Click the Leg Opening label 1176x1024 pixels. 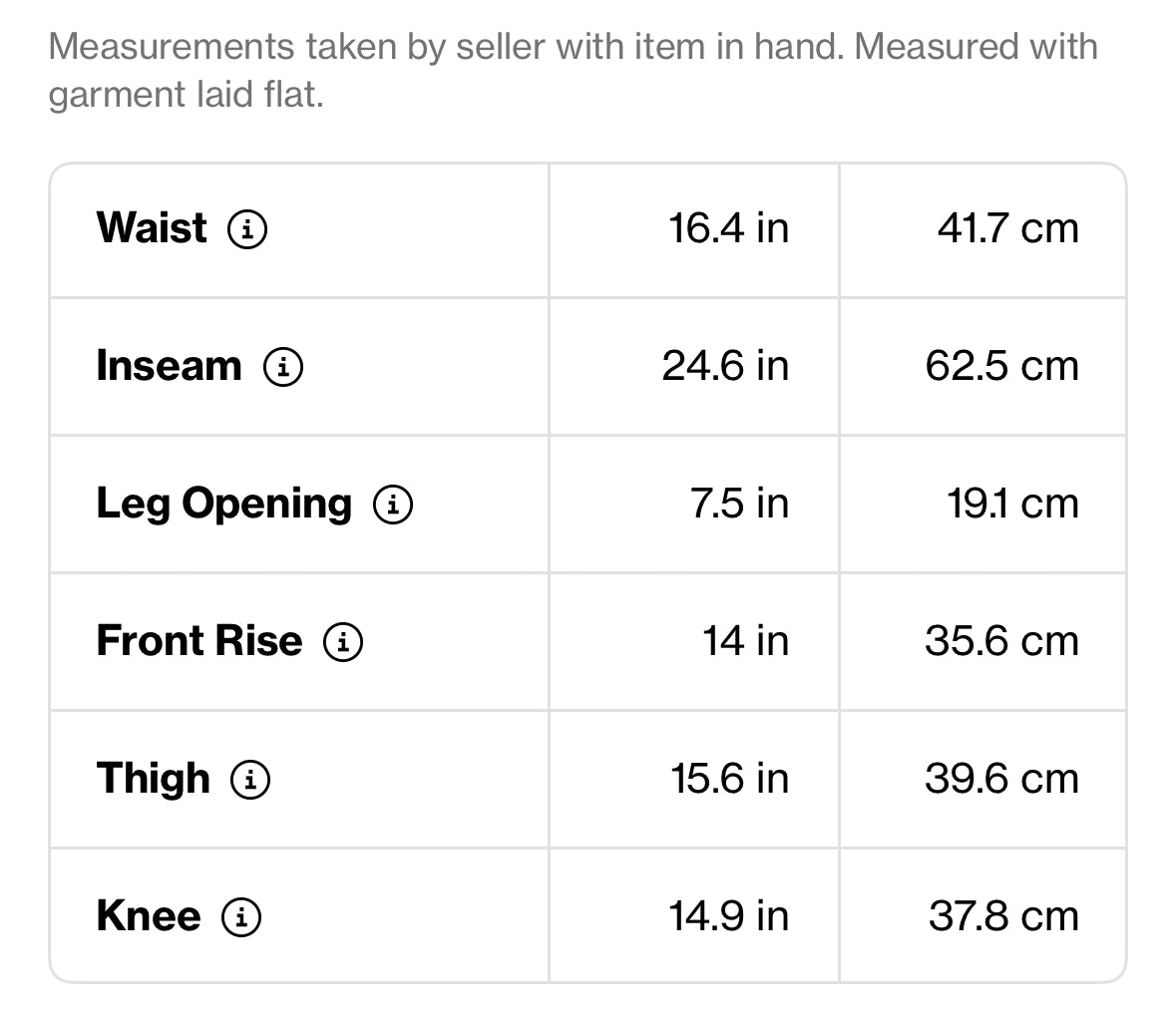click(x=224, y=504)
